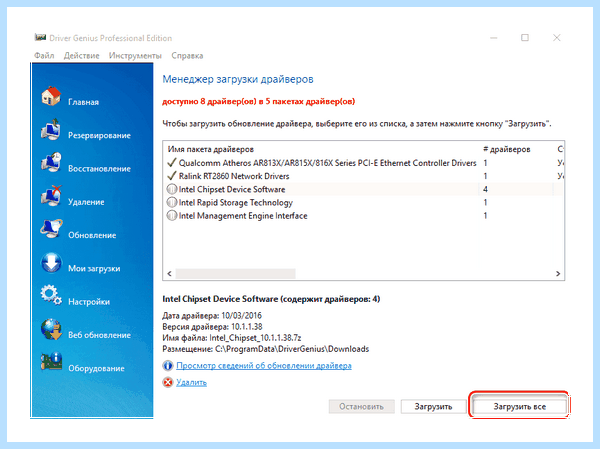Screen dimensions: 600x449
Task: Click the Менеджер загрузки драйверов heading
Action: (238, 79)
